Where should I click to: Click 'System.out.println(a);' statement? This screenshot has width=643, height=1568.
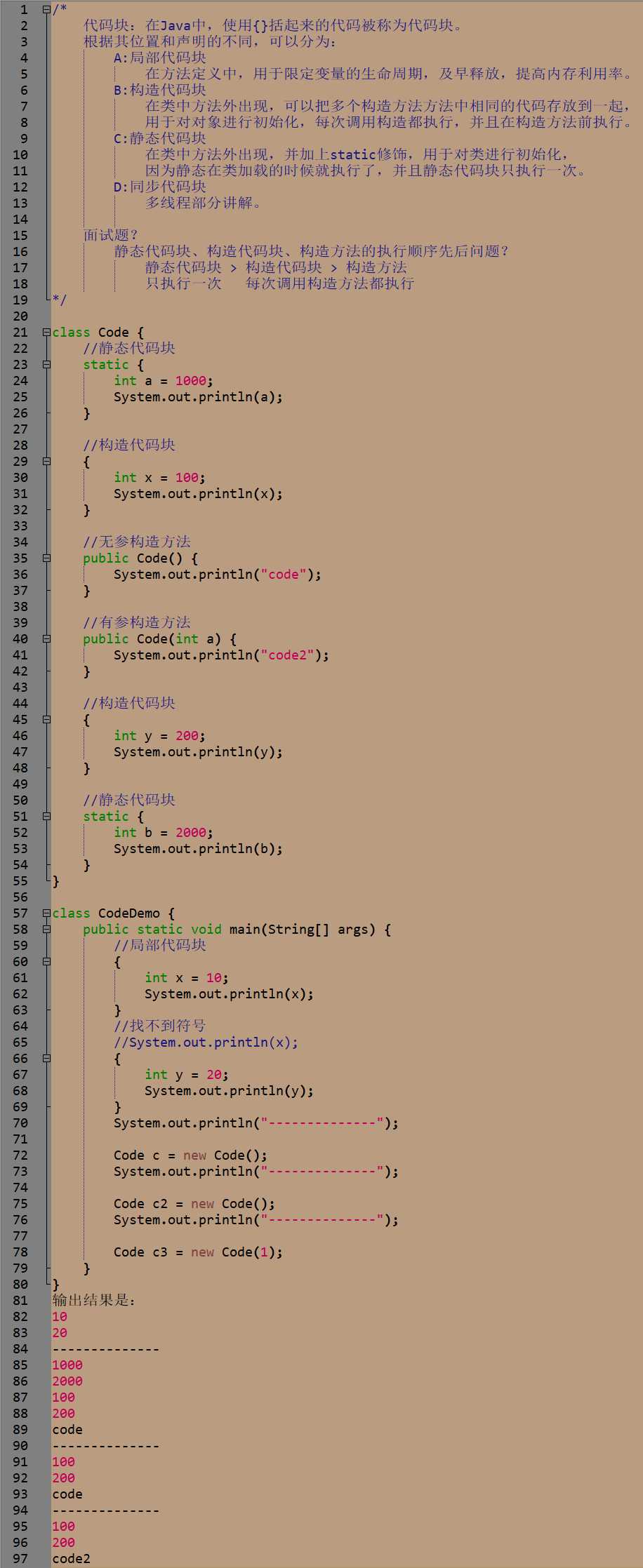[x=199, y=397]
